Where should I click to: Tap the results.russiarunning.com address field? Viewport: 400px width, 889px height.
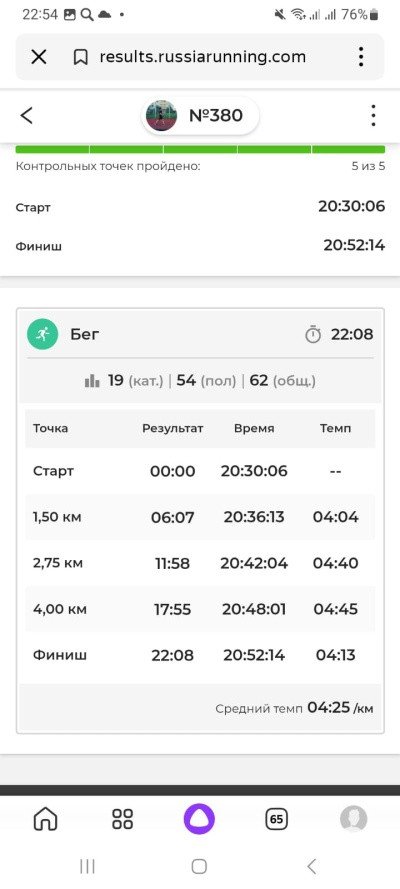click(x=202, y=57)
